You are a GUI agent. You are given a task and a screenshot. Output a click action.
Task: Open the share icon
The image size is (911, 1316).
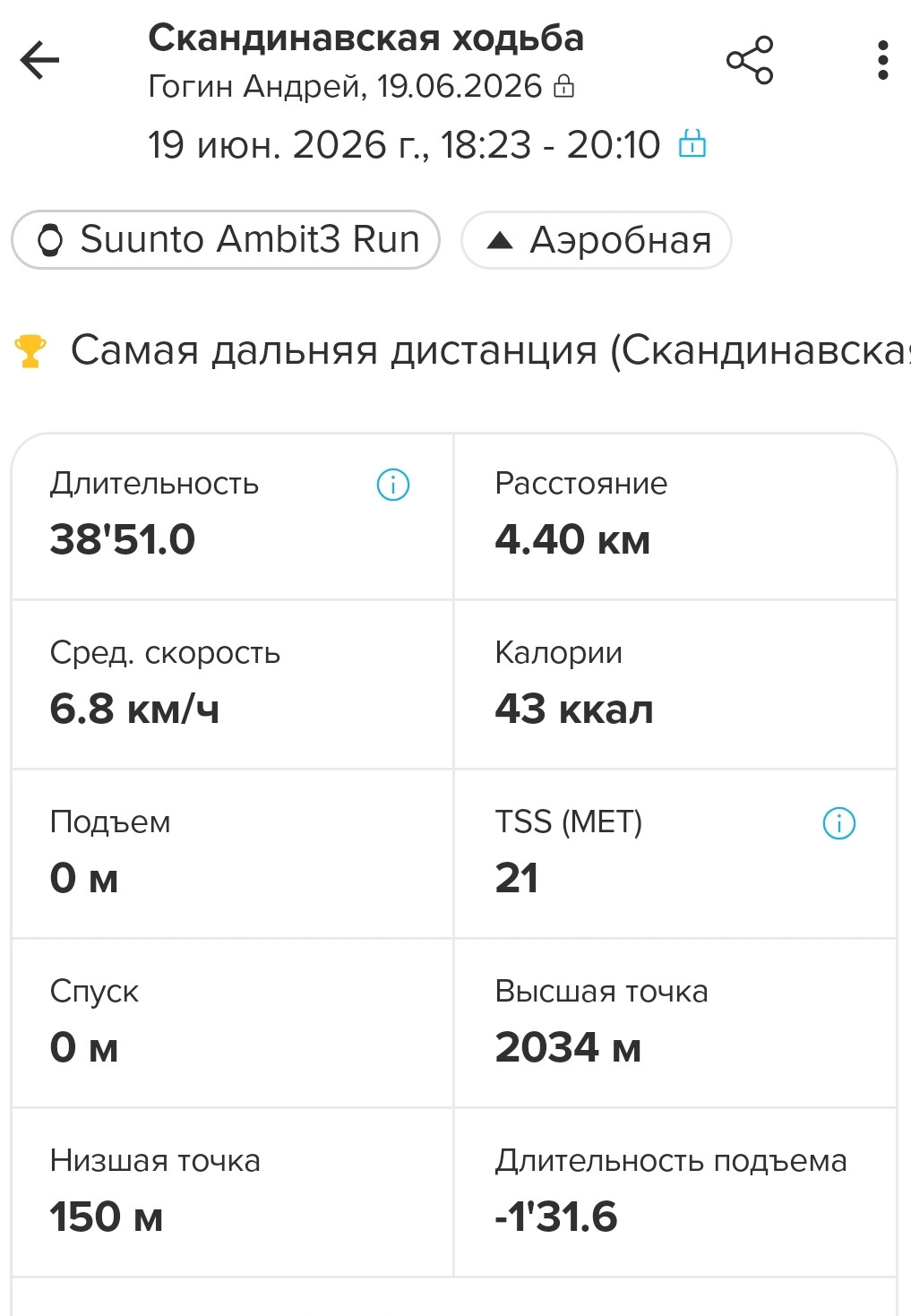(750, 60)
